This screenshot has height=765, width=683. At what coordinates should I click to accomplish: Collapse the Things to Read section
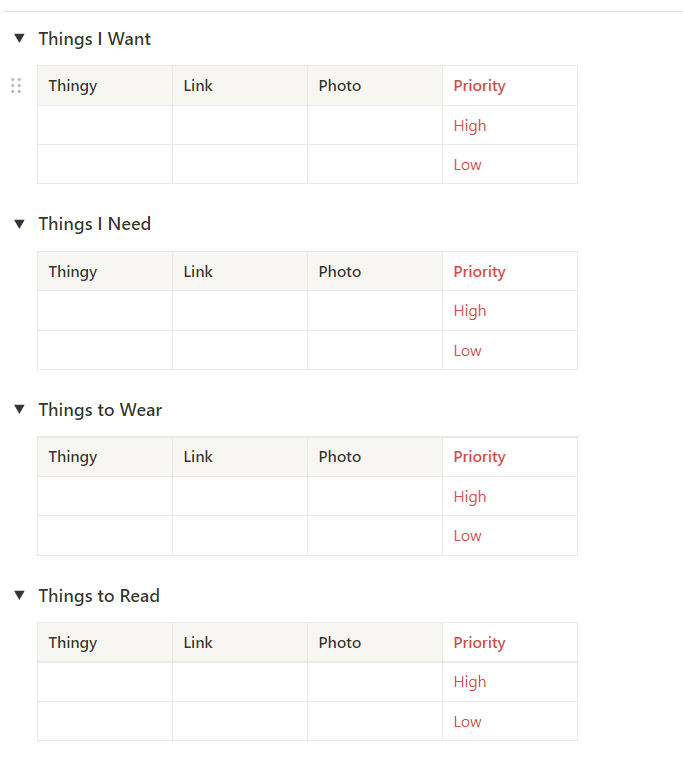coord(19,596)
